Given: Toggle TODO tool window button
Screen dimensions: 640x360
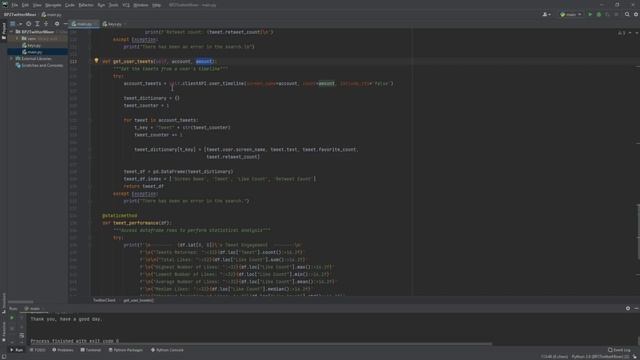Looking at the screenshot, I should pos(38,350).
